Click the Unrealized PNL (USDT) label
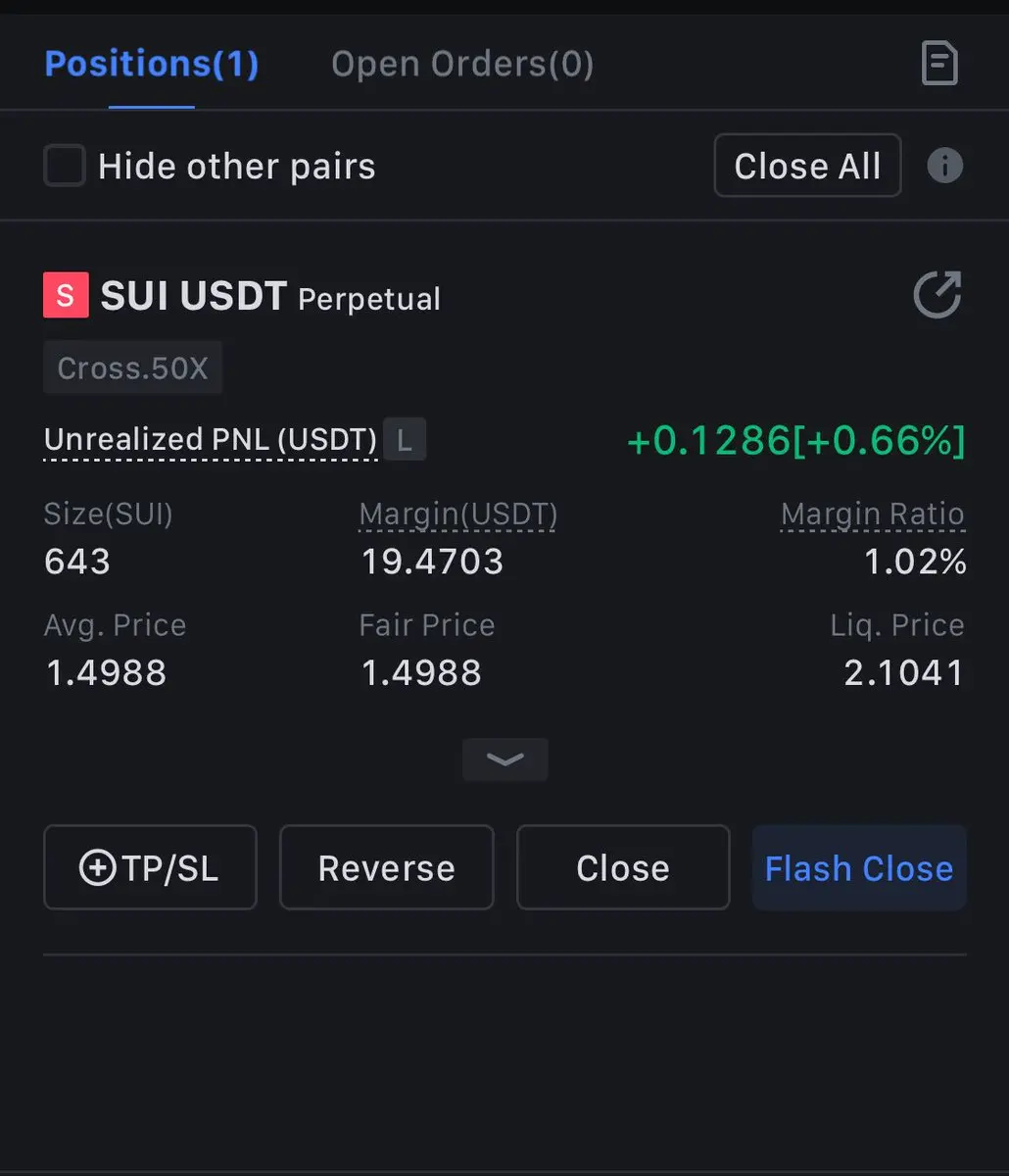Image resolution: width=1009 pixels, height=1176 pixels. (x=211, y=440)
